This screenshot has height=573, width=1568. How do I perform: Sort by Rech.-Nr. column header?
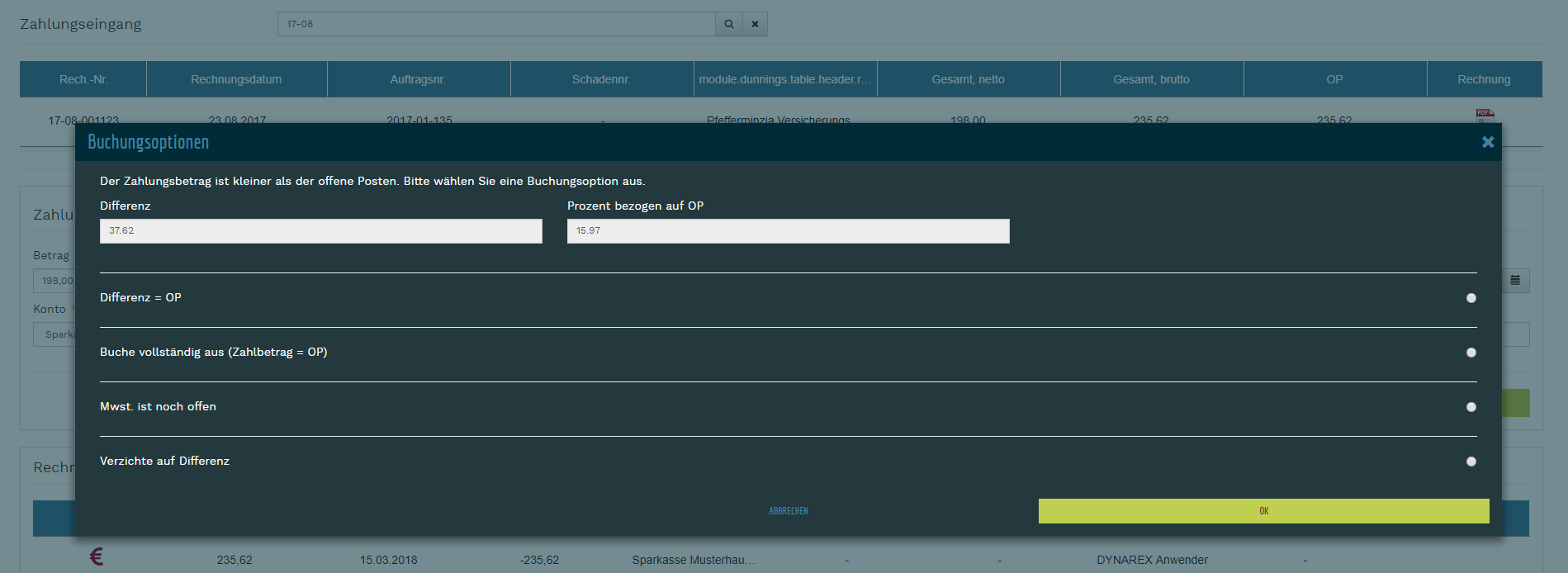83,79
